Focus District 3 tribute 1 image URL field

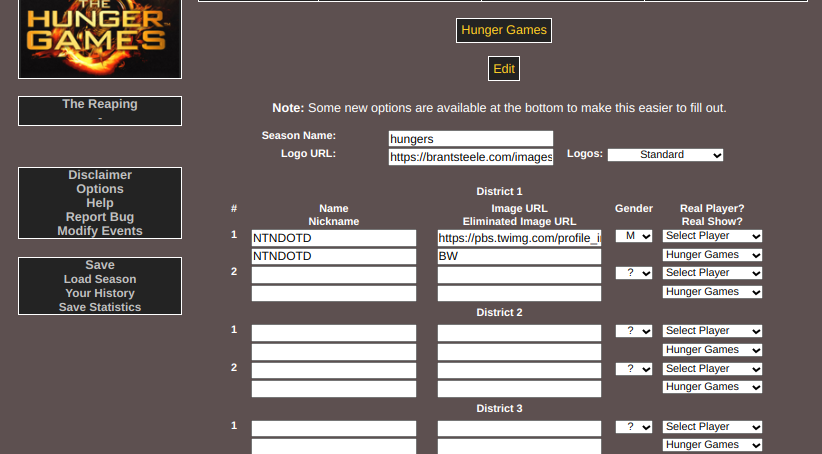pos(520,428)
